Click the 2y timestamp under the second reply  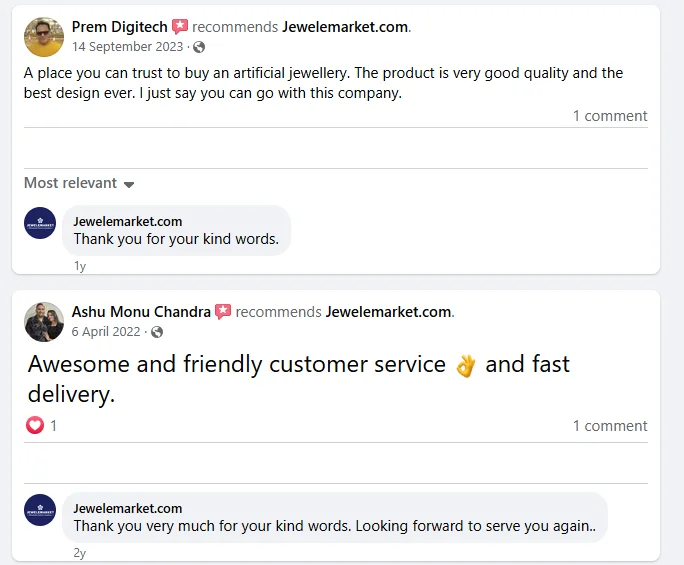tap(79, 553)
